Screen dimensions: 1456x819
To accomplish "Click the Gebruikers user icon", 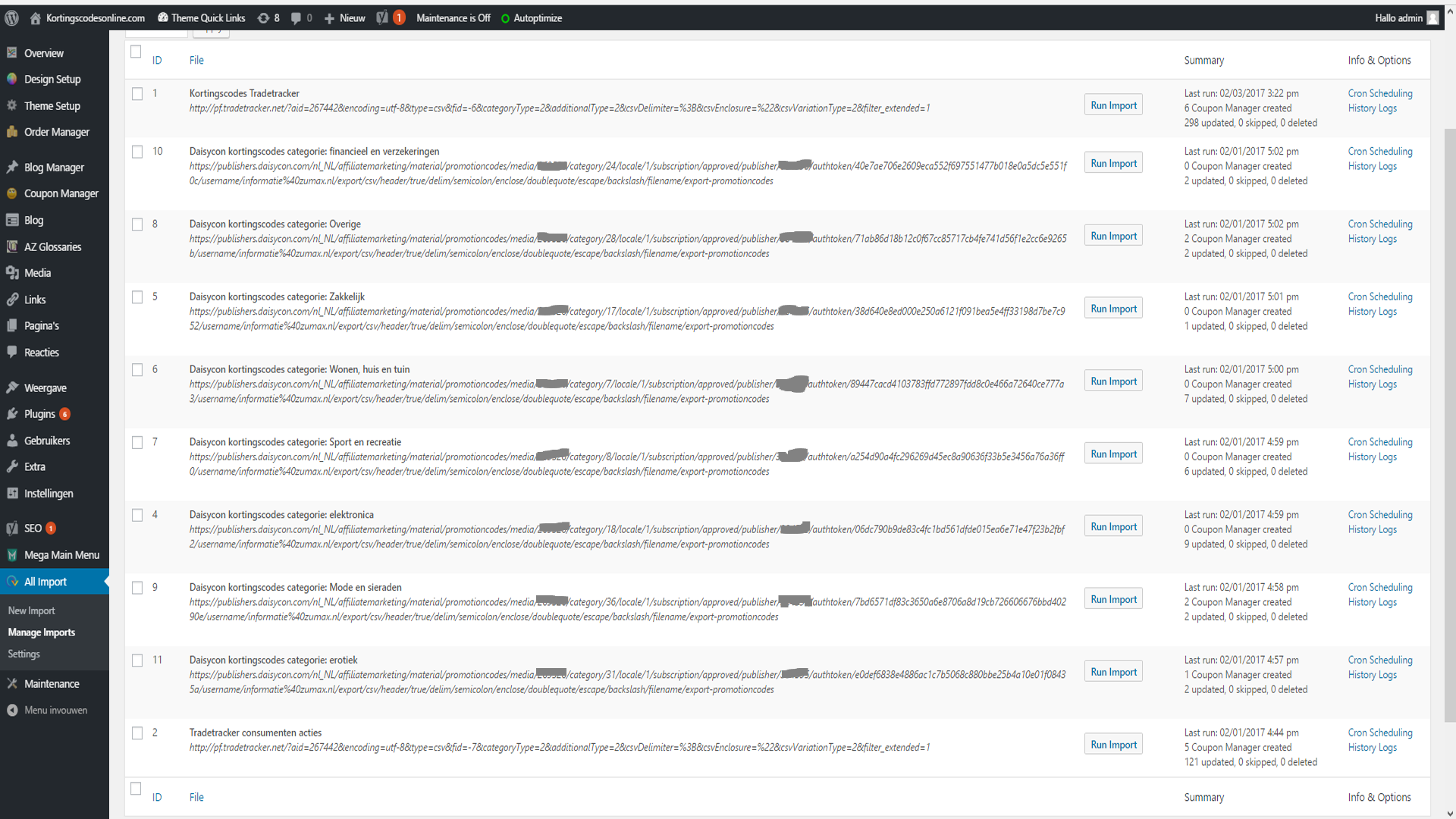I will click(x=12, y=441).
